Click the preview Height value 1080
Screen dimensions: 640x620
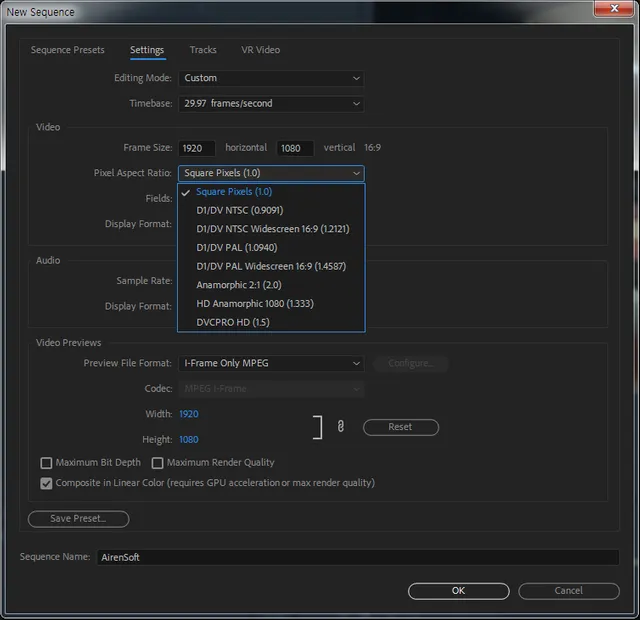[189, 440]
